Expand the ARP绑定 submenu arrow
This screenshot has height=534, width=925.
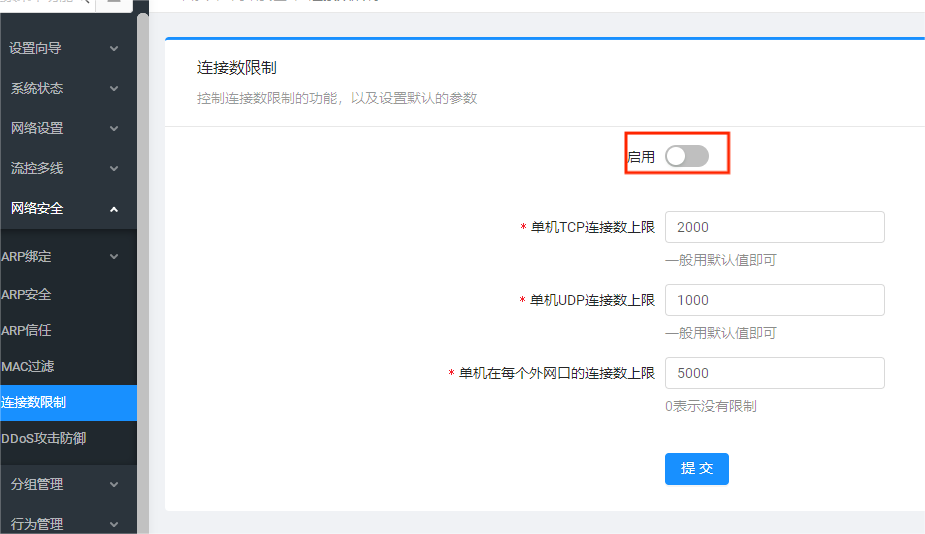click(x=114, y=256)
